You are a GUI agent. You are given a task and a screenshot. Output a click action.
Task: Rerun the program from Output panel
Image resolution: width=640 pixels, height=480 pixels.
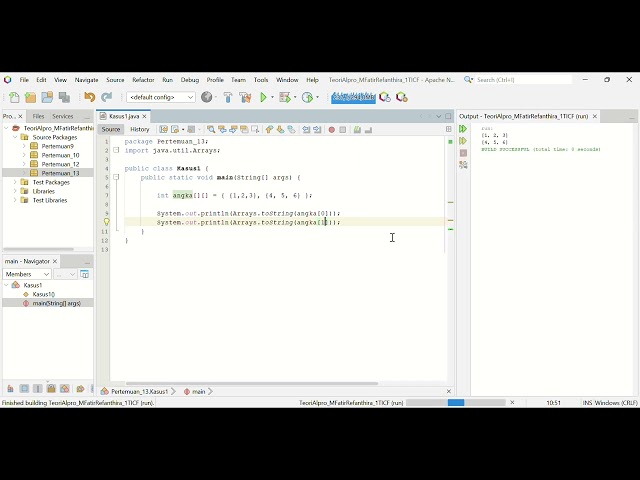tap(463, 129)
